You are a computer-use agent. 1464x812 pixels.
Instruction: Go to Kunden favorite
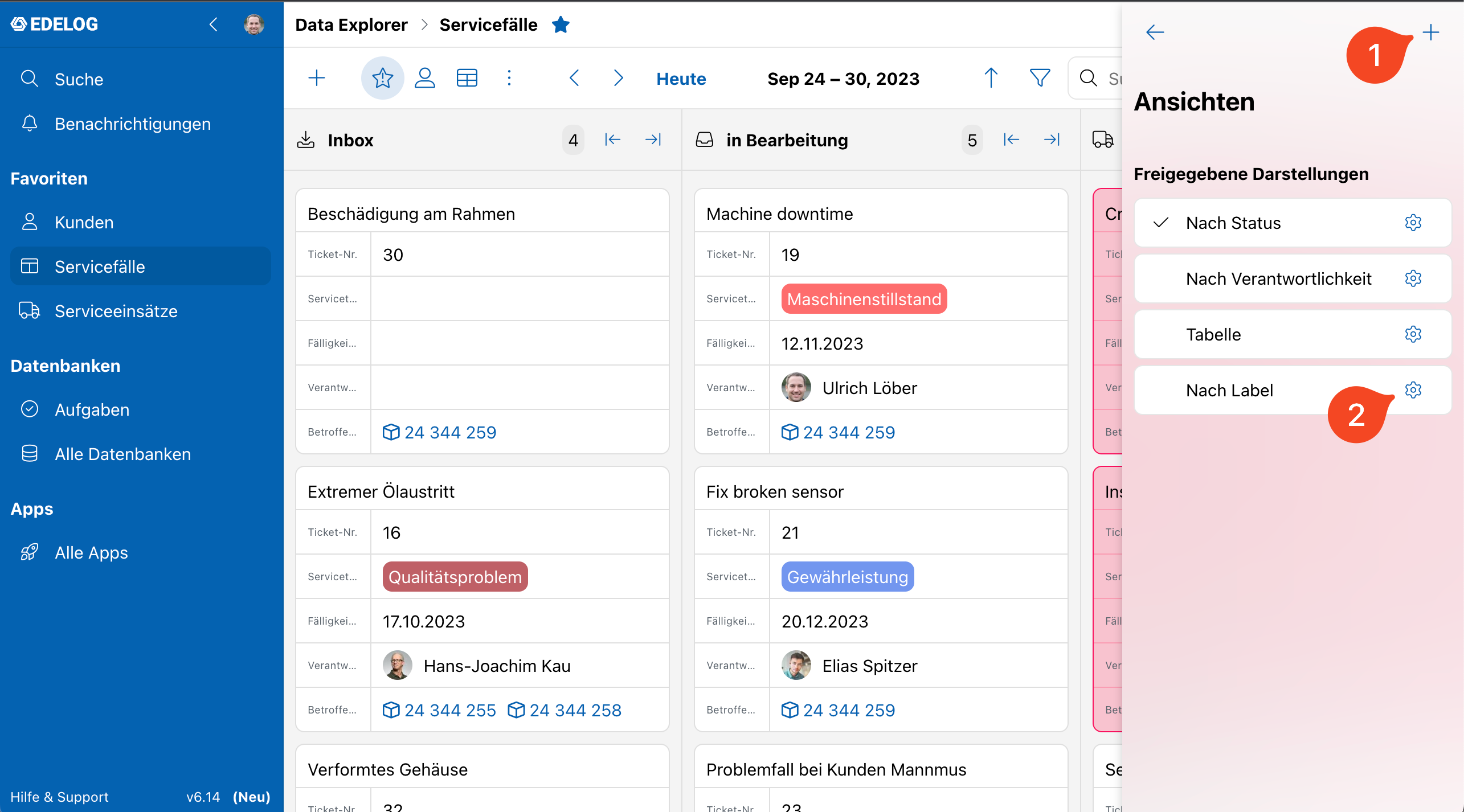click(x=84, y=222)
